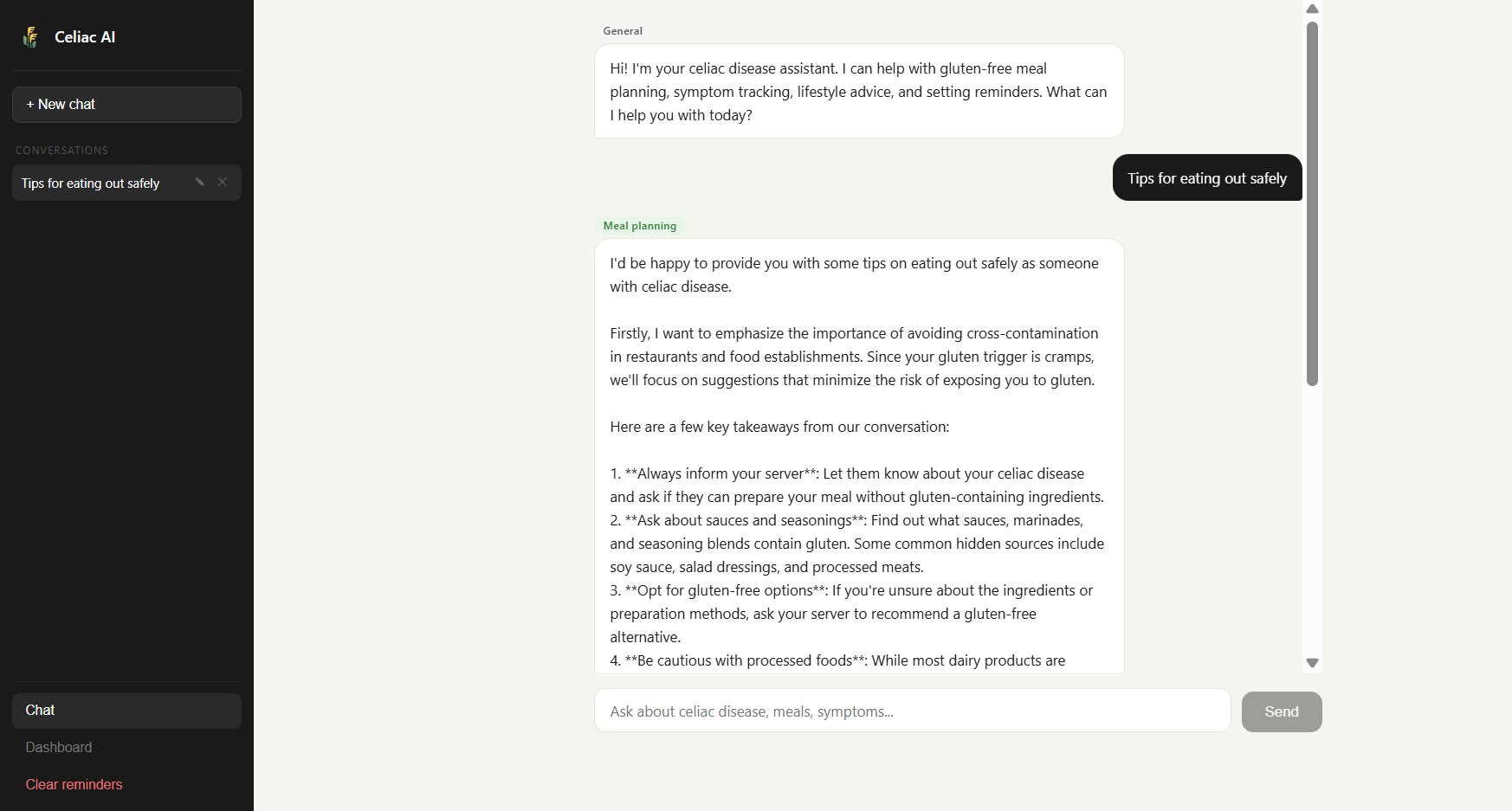Click the scrollbar up arrow
1512x811 pixels.
click(1312, 9)
